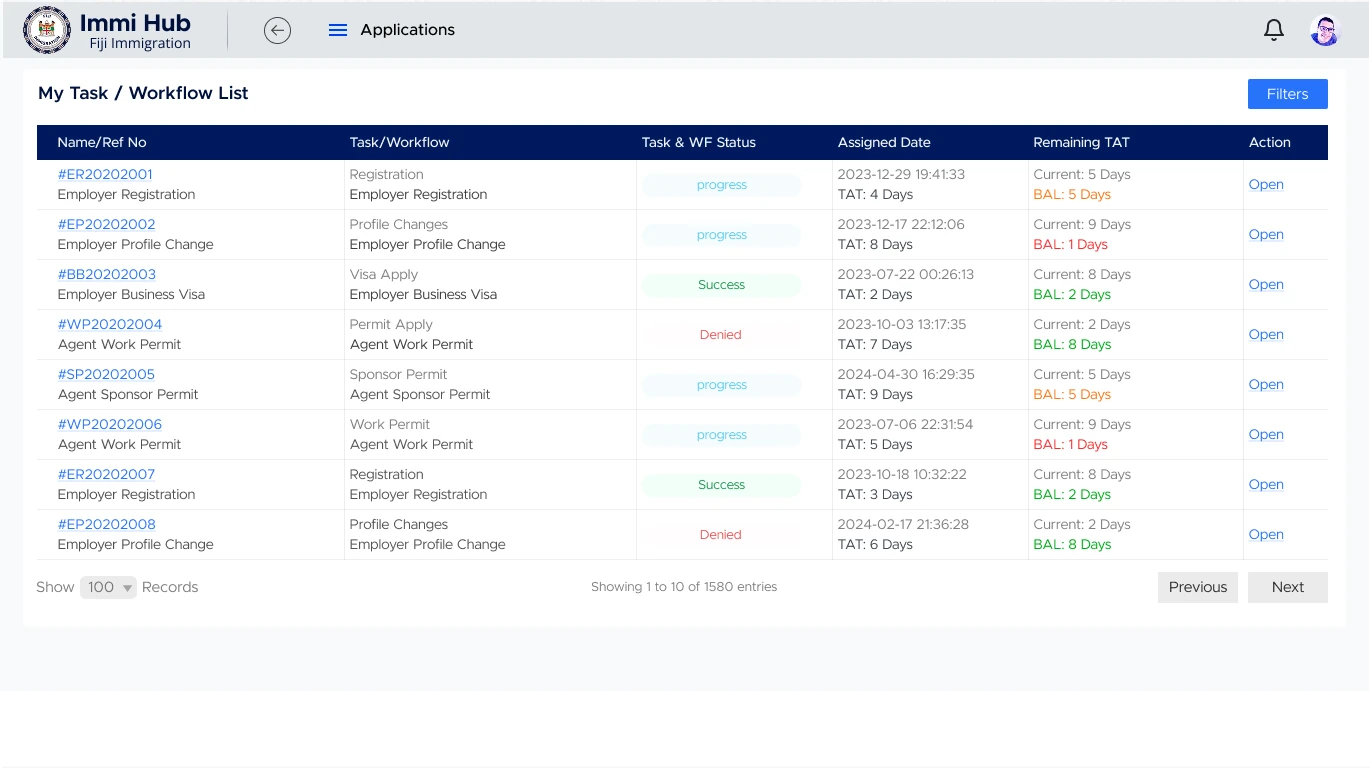The width and height of the screenshot is (1370, 769).
Task: Open reference #WP20202004
Action: point(109,324)
